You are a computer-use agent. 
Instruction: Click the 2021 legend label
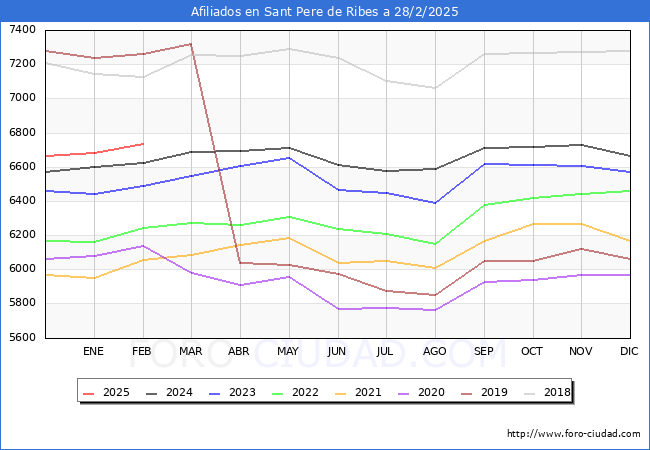tap(368, 392)
